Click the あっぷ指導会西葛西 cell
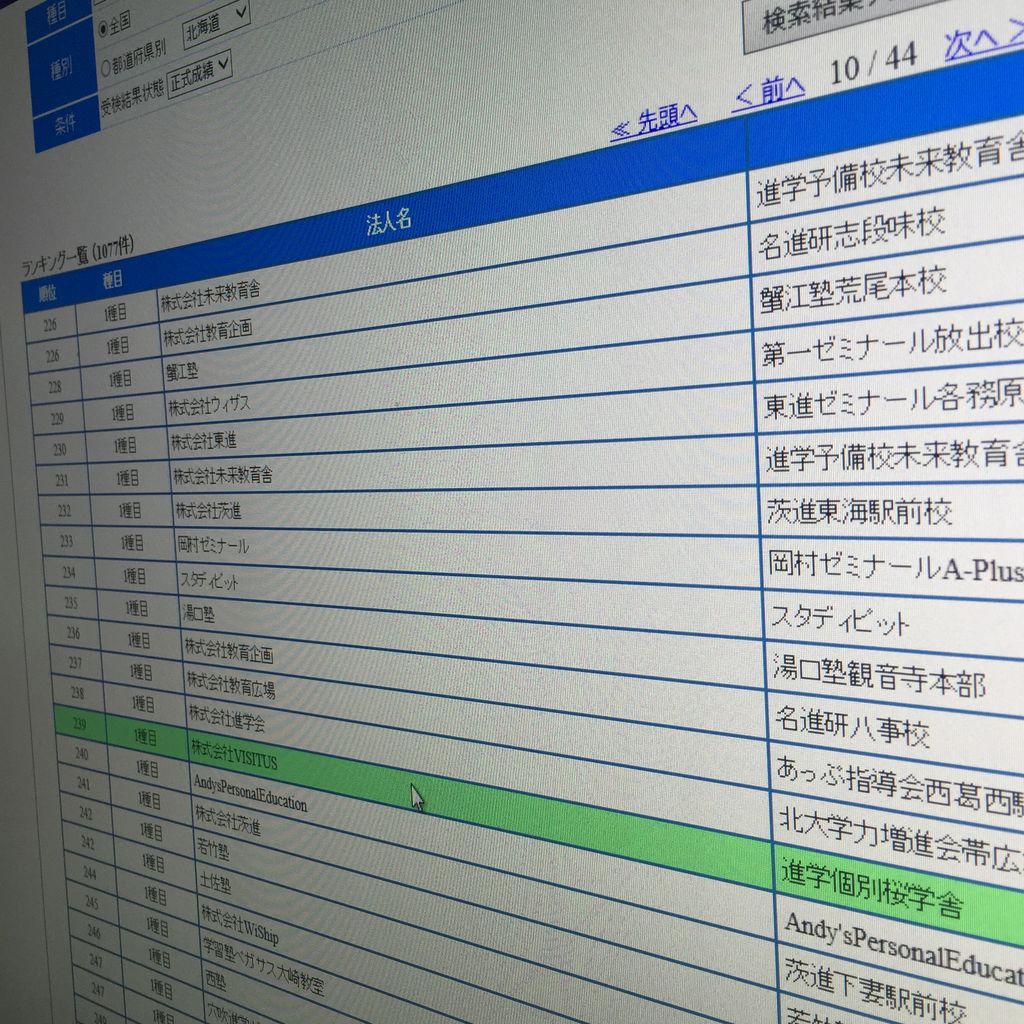The image size is (1024, 1024). pos(900,788)
